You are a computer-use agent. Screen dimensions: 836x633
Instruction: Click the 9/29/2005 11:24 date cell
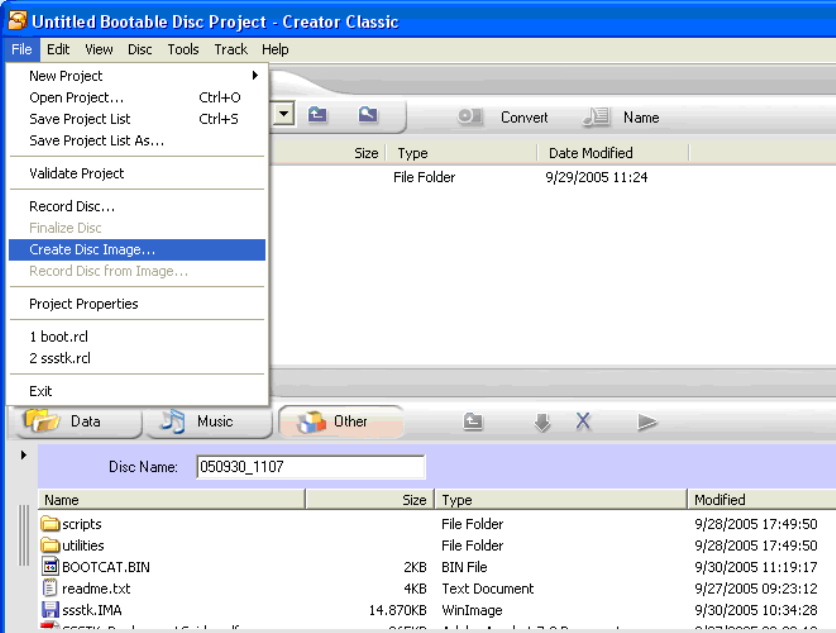coord(596,177)
